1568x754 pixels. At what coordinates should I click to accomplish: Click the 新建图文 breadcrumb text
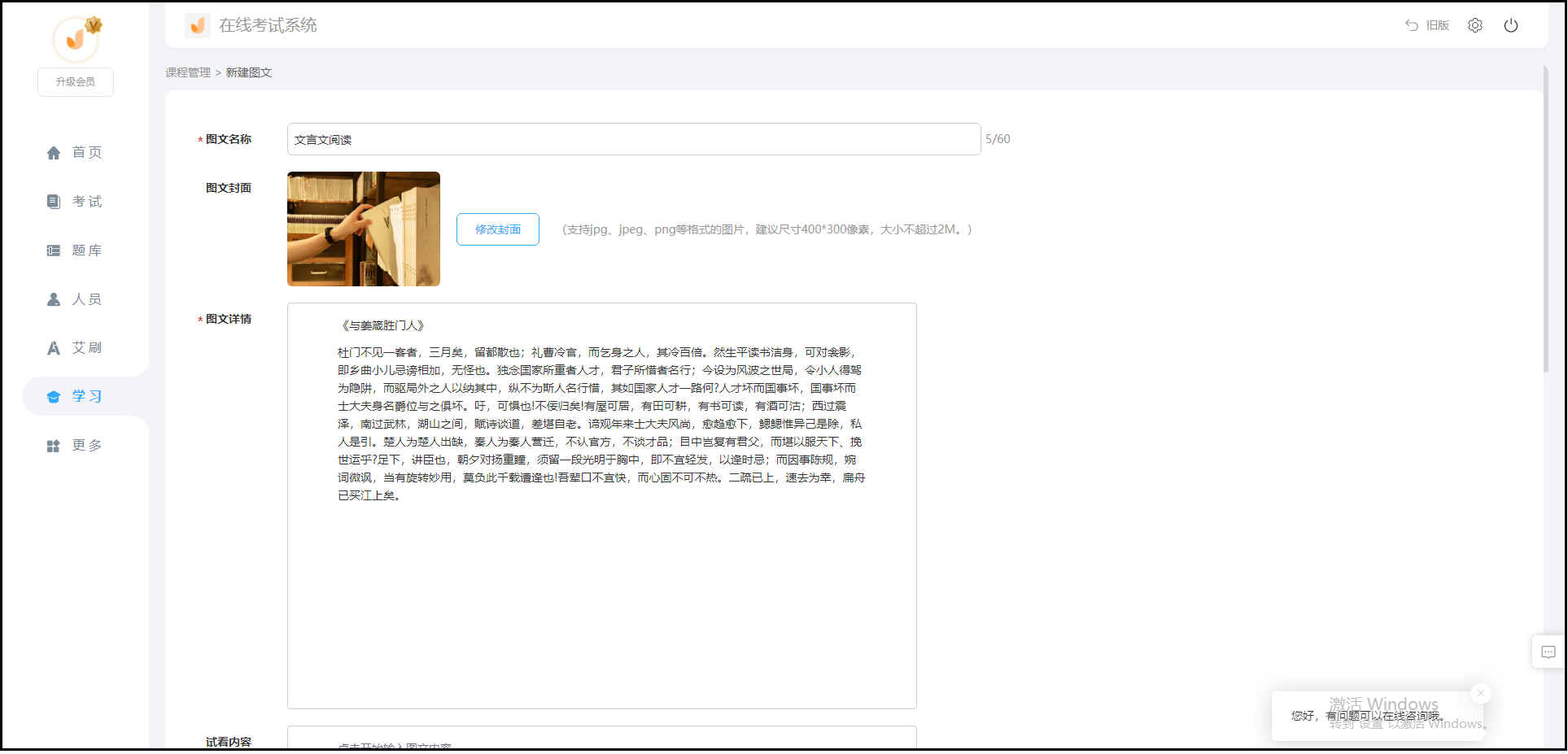[x=249, y=72]
